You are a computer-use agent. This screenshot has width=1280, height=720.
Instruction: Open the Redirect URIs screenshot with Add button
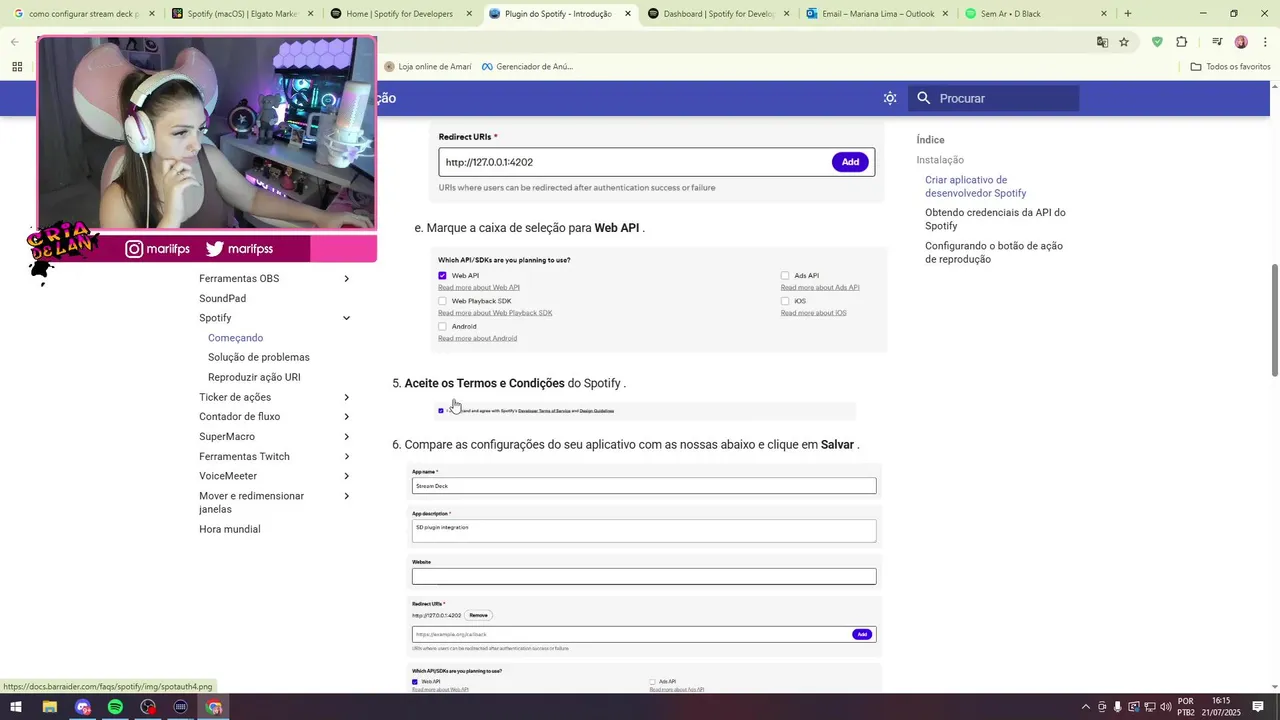(x=657, y=161)
